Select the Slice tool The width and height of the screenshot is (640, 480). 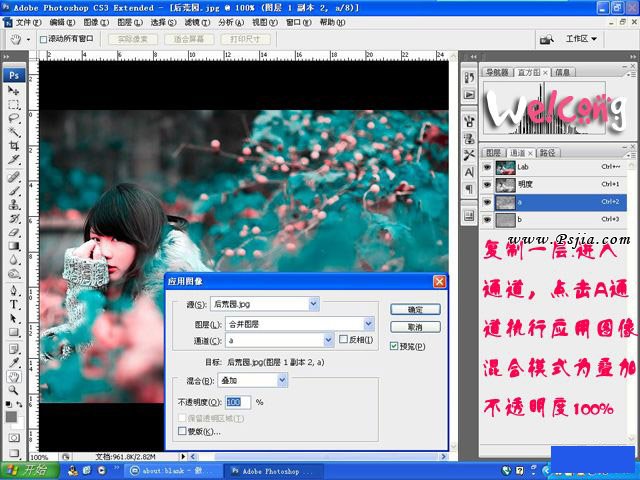(13, 160)
